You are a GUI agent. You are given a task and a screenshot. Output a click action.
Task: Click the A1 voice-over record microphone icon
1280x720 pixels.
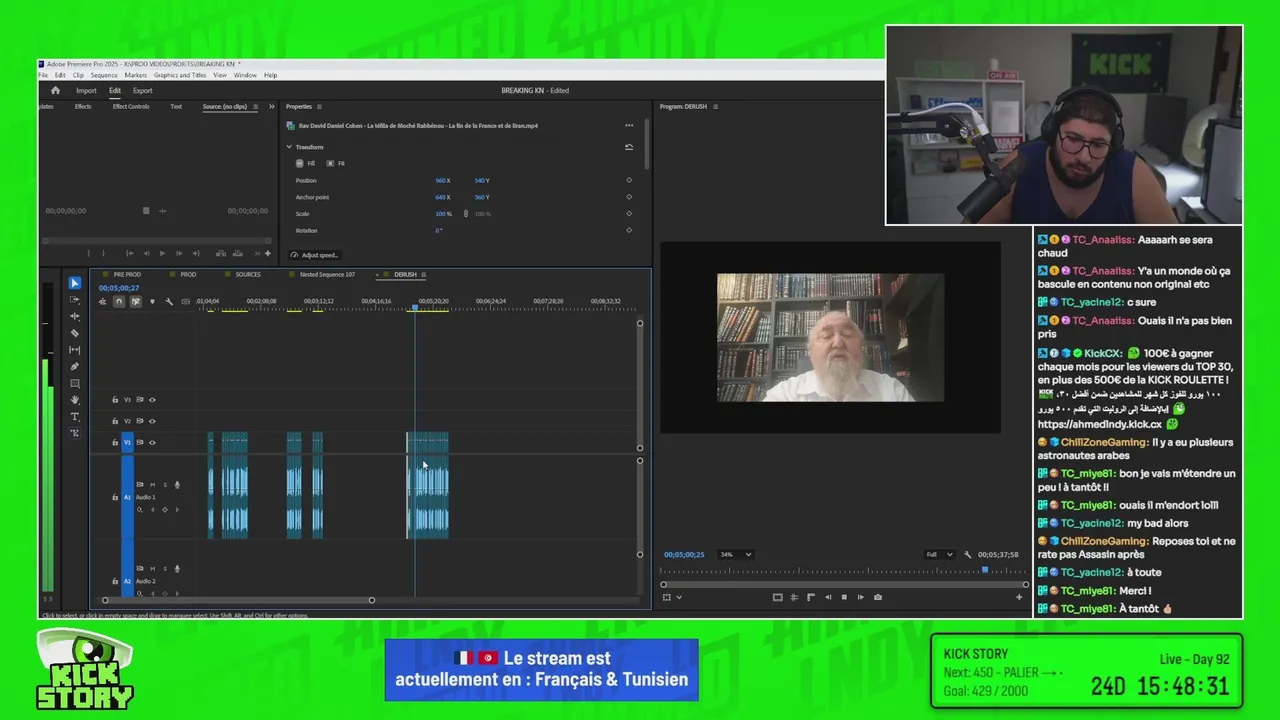click(x=177, y=485)
